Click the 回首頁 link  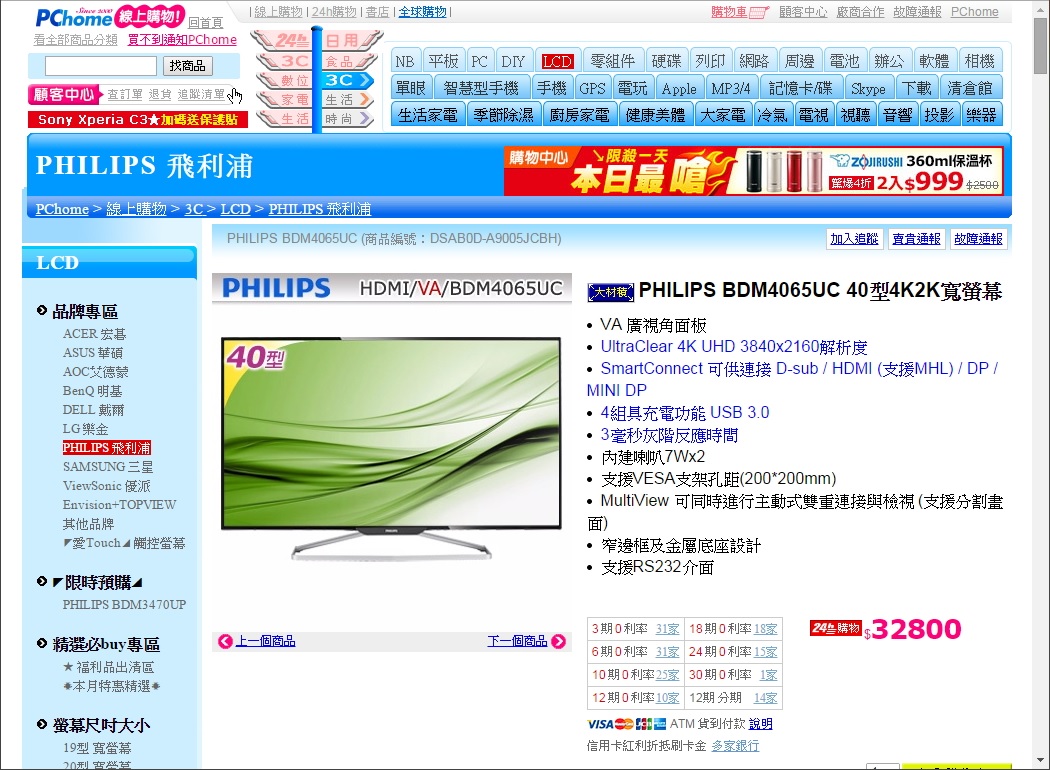[x=206, y=23]
